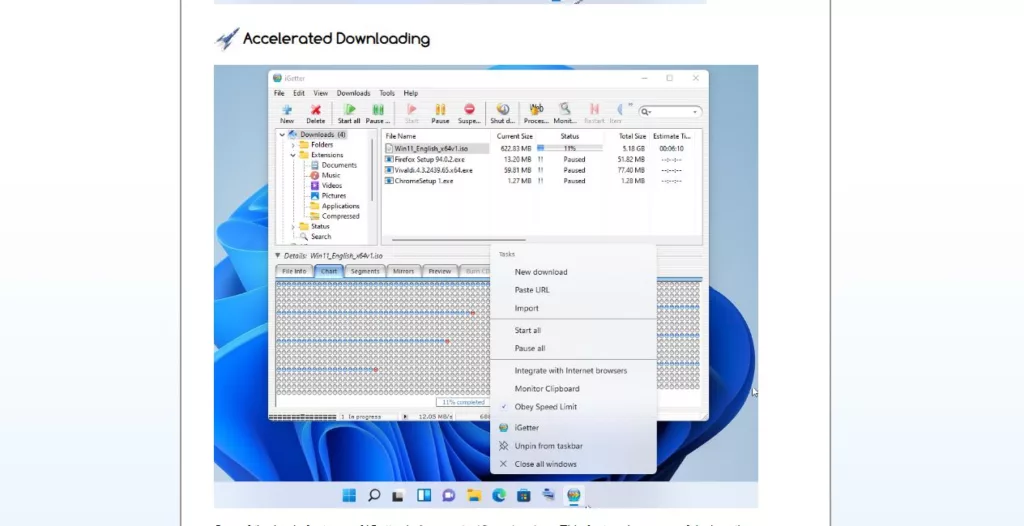This screenshot has height=526, width=1024.
Task: Collapse the Downloads (4) tree node
Action: point(282,135)
